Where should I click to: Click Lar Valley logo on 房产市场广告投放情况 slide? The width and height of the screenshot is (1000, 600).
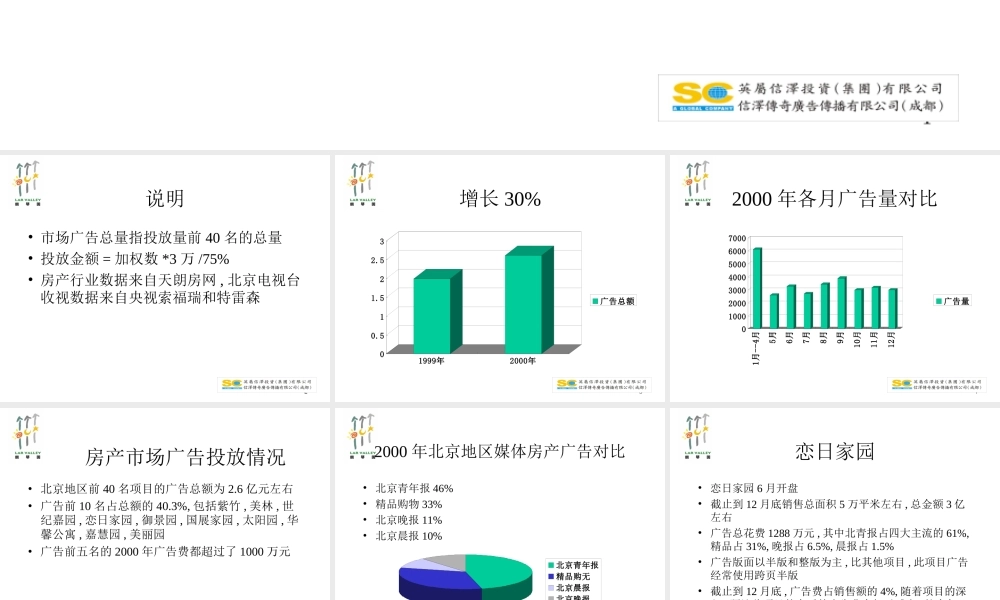tap(26, 436)
